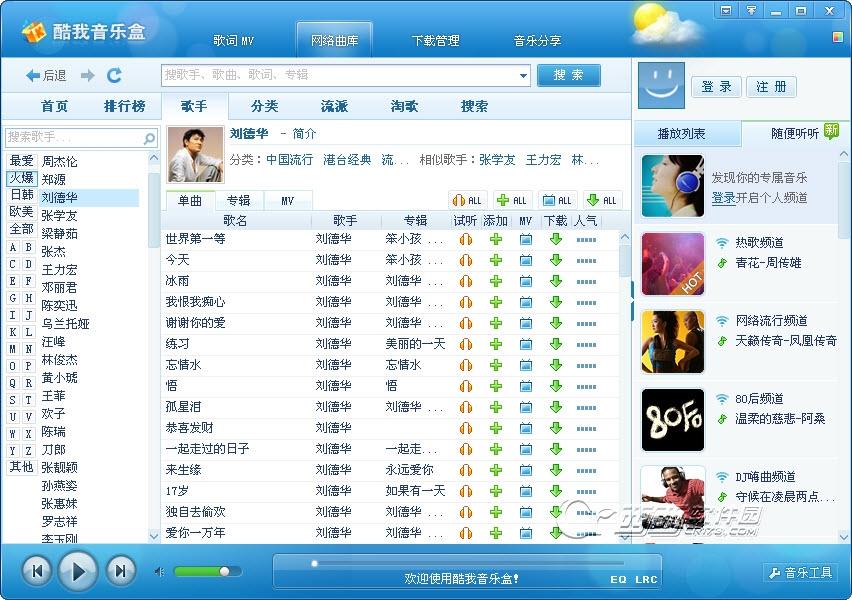The width and height of the screenshot is (852, 600).
Task: Toggle the LRC lyrics display
Action: [x=646, y=579]
